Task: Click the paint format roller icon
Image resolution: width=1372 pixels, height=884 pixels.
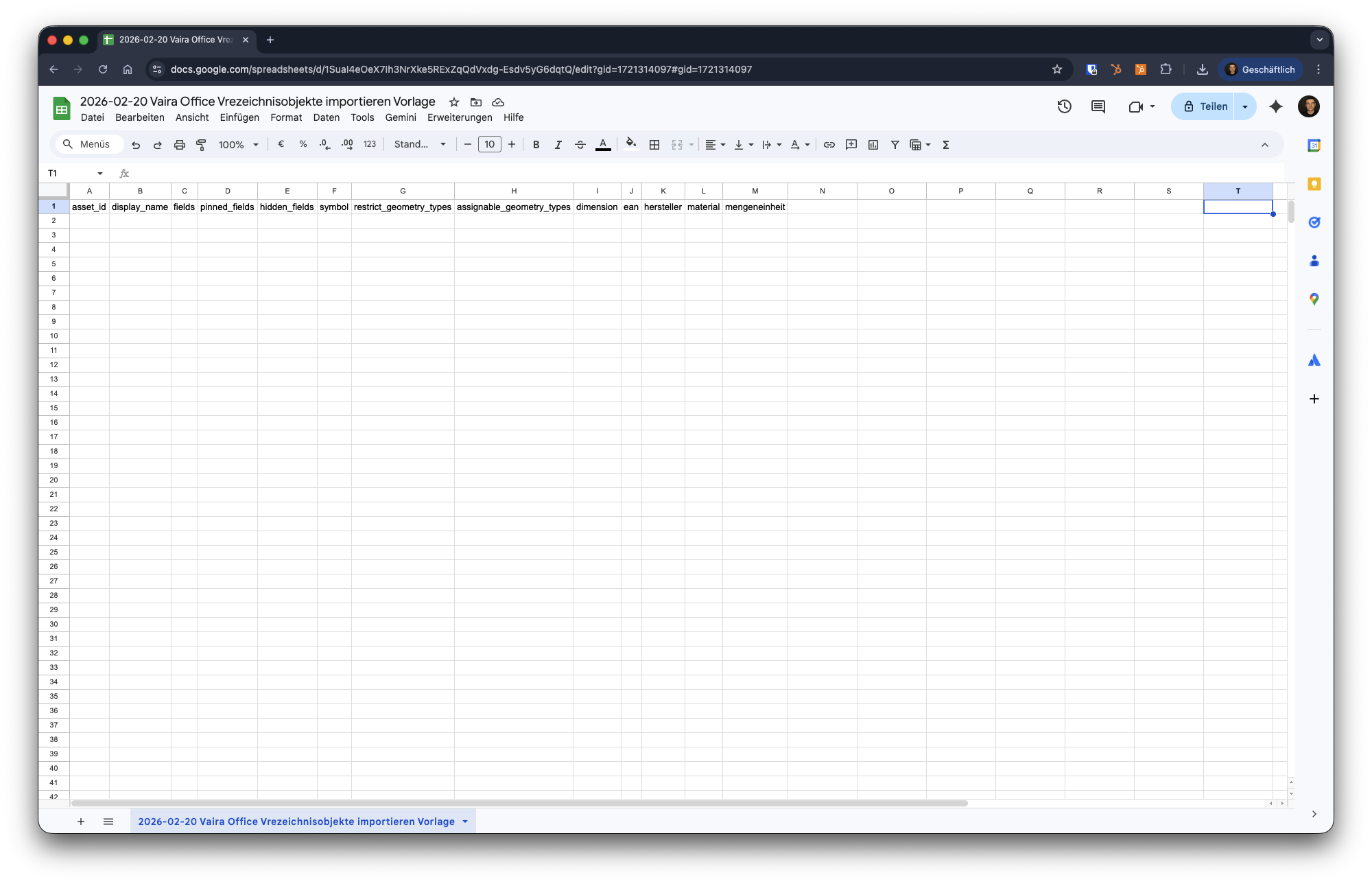Action: tap(201, 145)
